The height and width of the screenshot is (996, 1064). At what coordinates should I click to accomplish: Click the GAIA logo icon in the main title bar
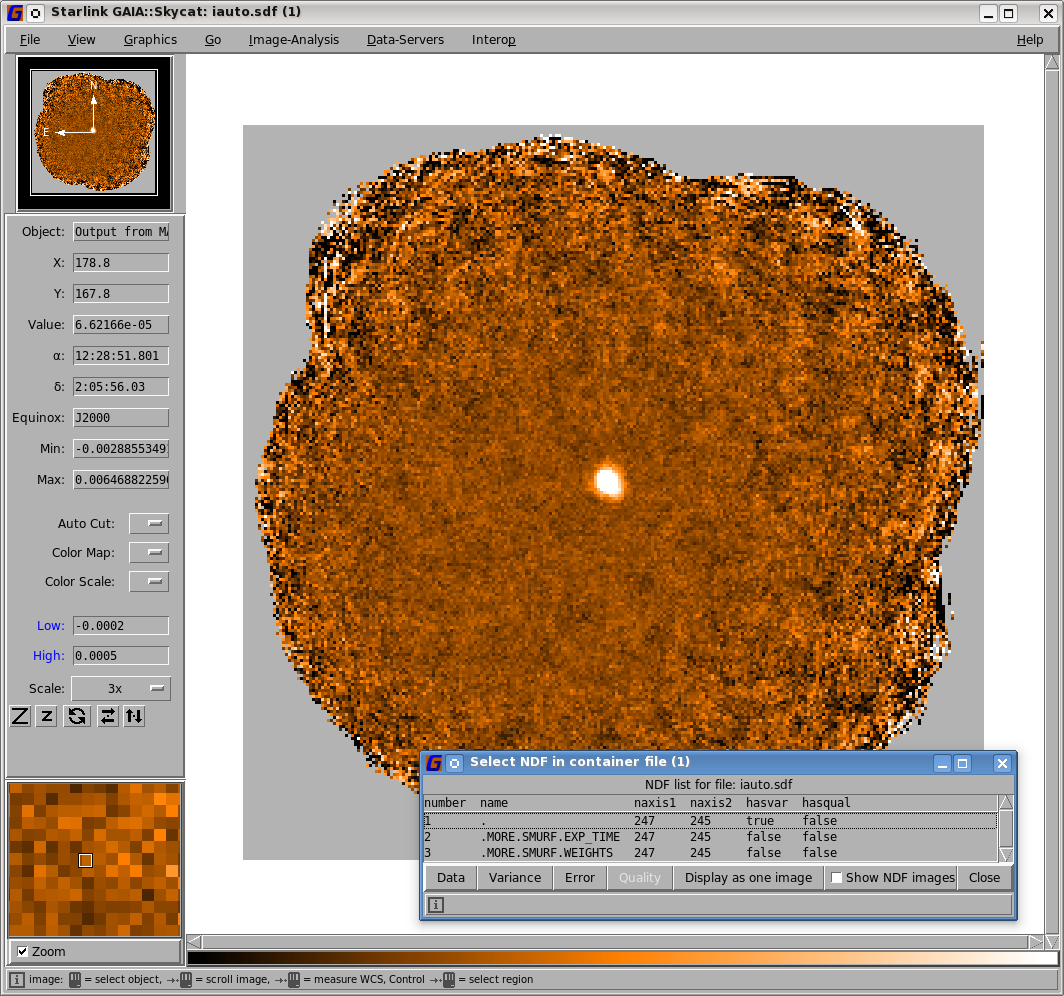[x=15, y=12]
